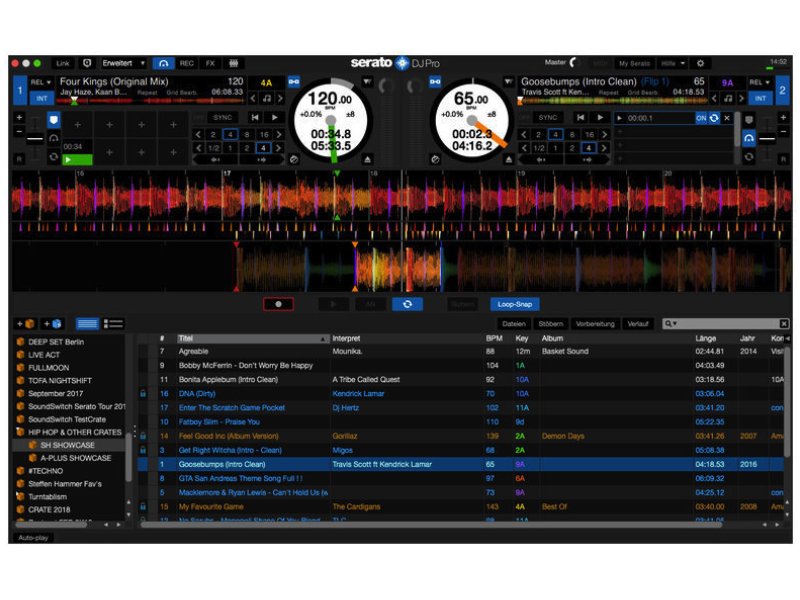
Task: Enable SYNC on deck 1
Action: pyautogui.click(x=222, y=117)
